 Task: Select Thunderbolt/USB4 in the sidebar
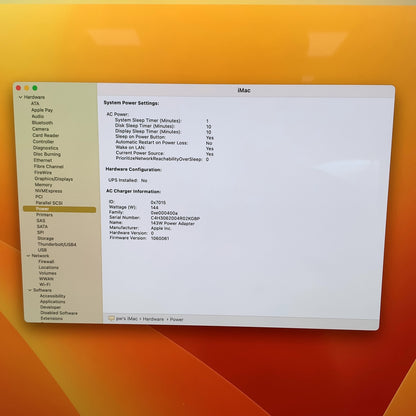click(57, 244)
